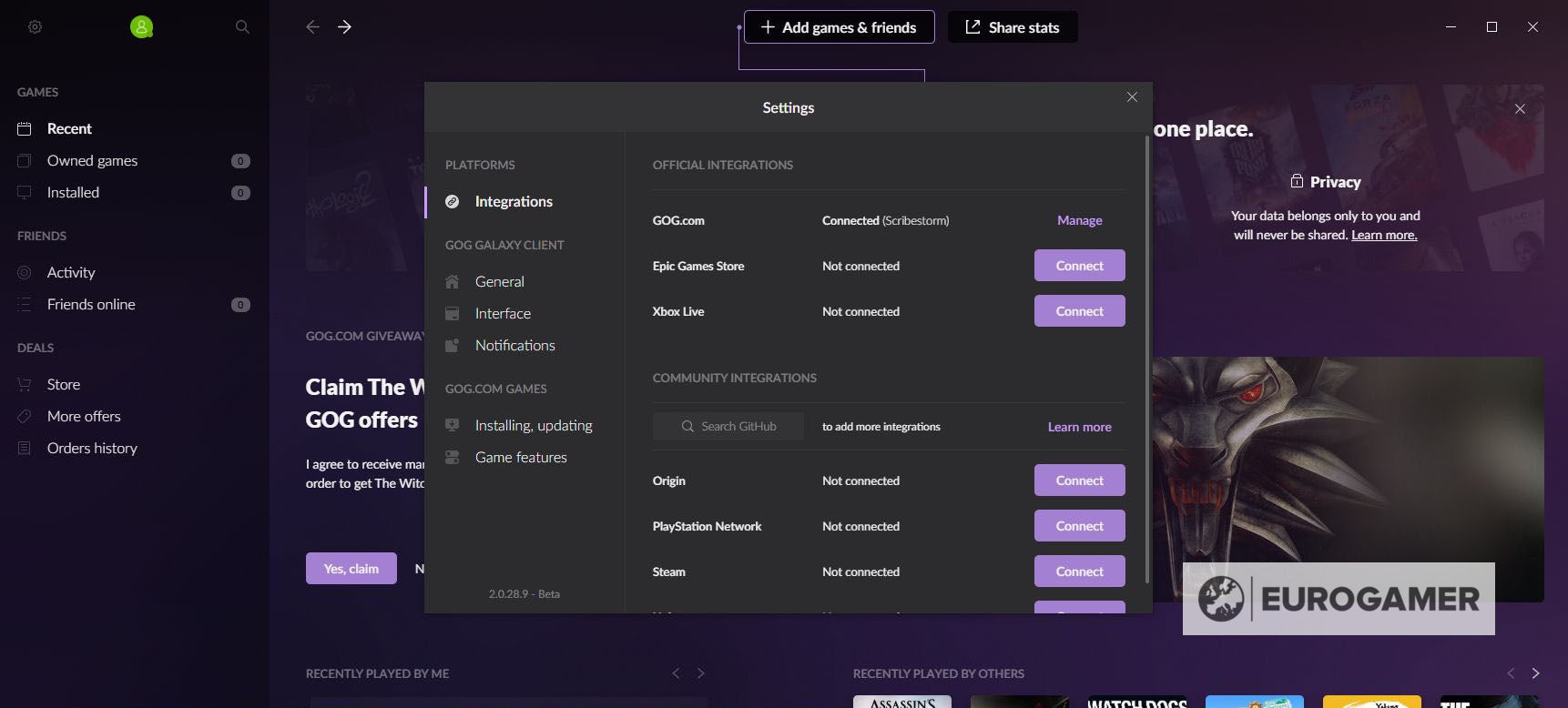Viewport: 1568px width, 708px height.
Task: Click the Search GitHub field
Action: point(728,426)
